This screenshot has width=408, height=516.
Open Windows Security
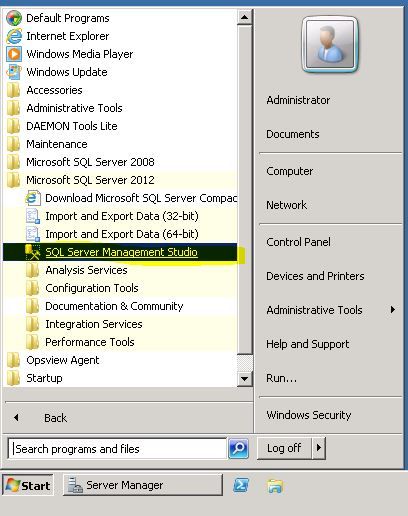[309, 415]
